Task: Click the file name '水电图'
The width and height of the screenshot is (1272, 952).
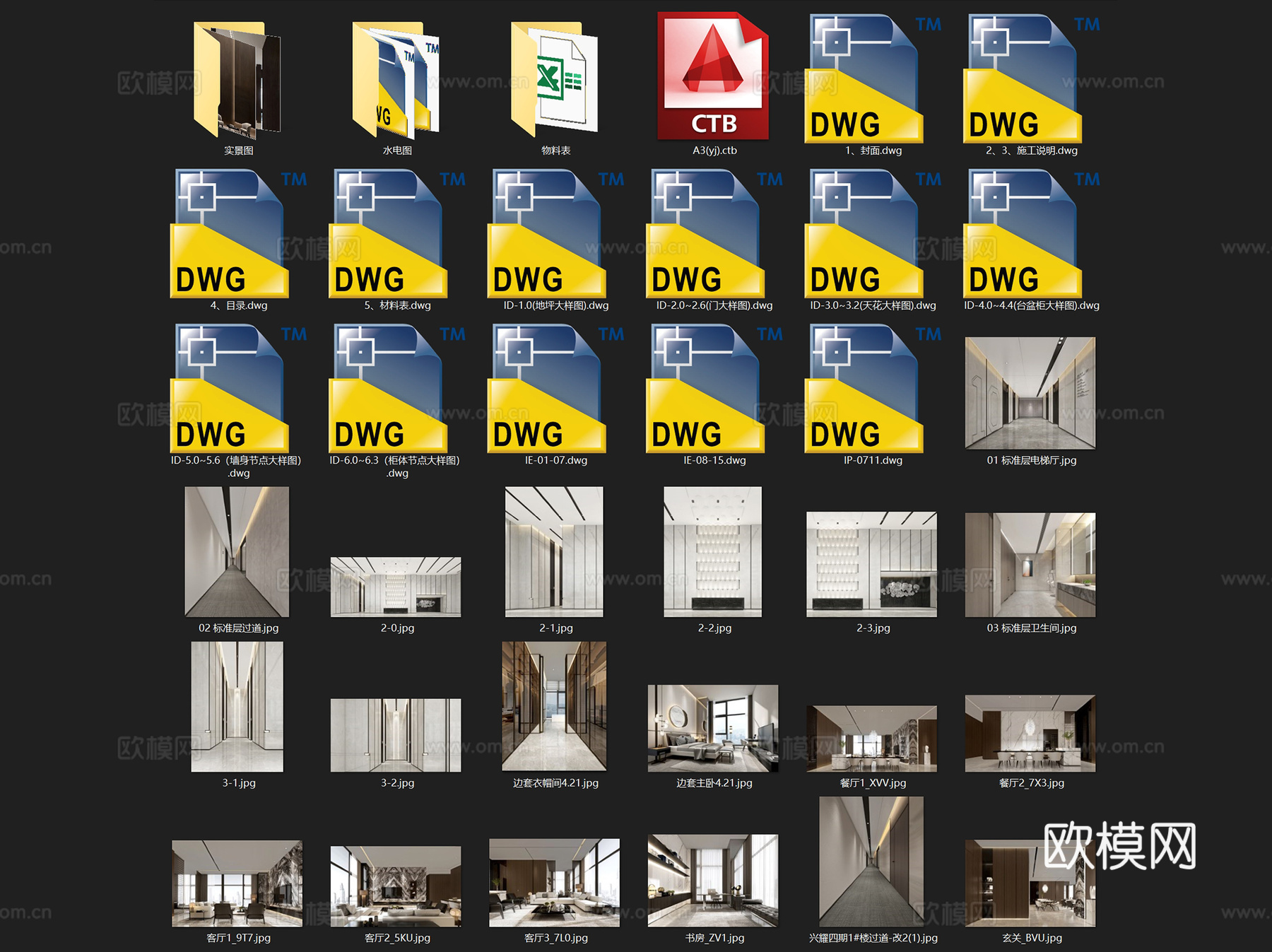Action: (x=397, y=151)
